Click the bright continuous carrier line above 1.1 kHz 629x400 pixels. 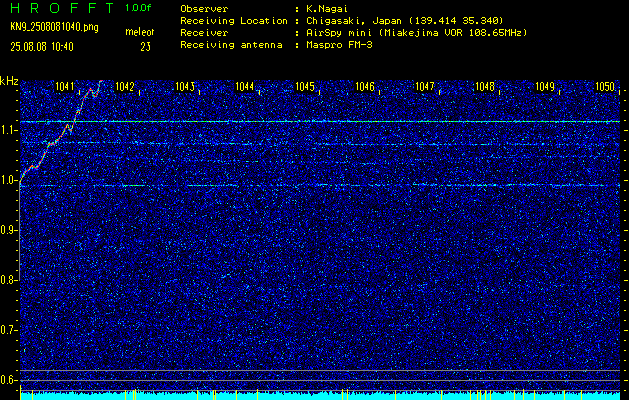[320, 121]
